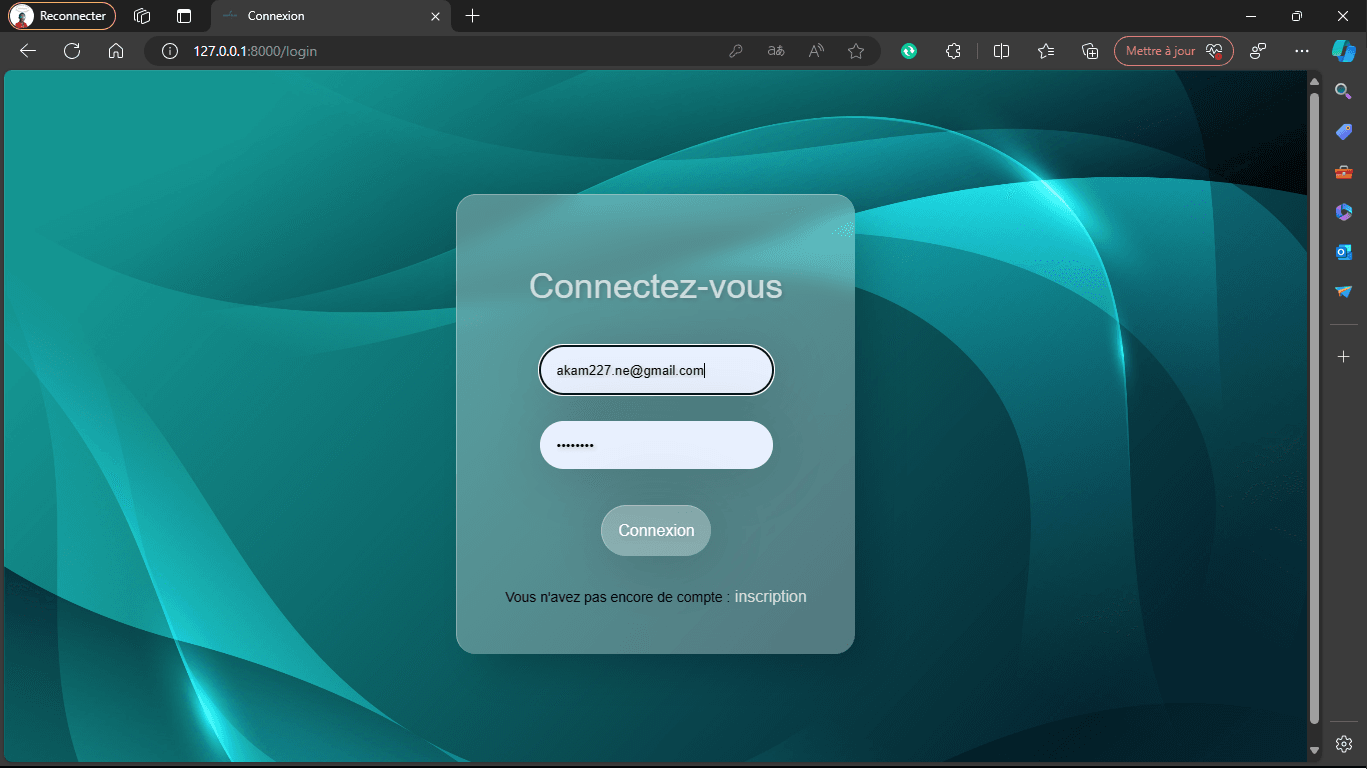
Task: Start Read Aloud from address bar
Action: [816, 51]
